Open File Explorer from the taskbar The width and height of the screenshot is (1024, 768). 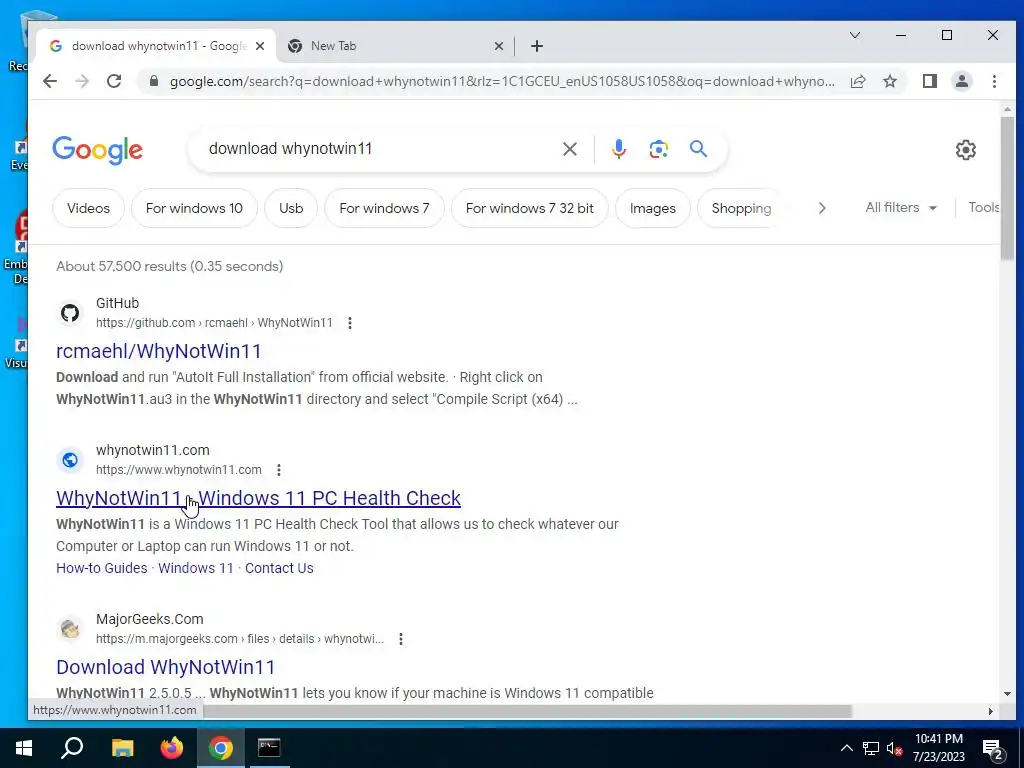[122, 748]
